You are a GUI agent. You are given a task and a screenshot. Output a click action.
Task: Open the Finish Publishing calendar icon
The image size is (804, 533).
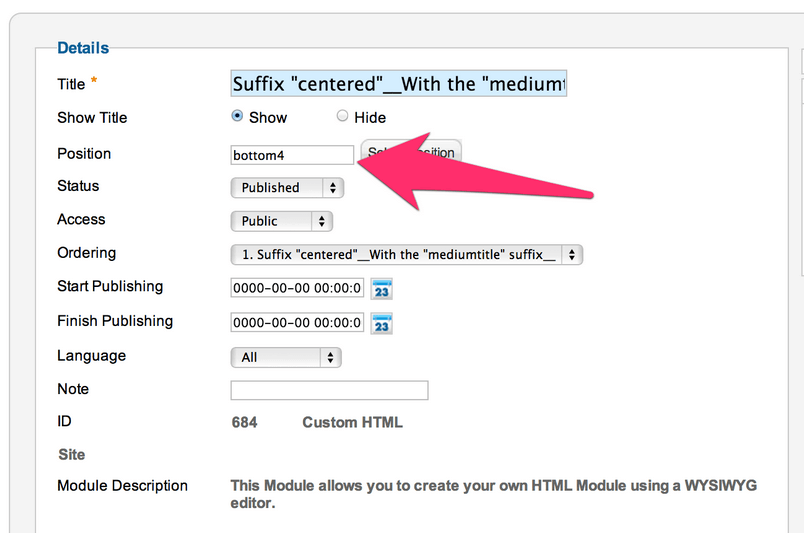coord(381,324)
